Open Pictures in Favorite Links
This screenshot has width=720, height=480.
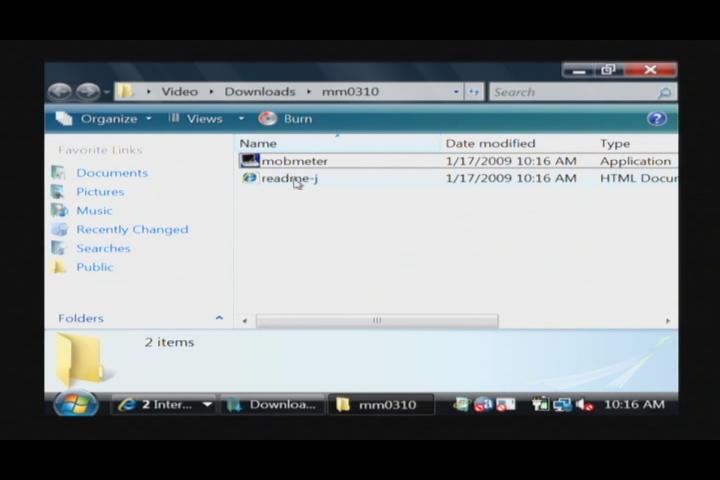[100, 192]
